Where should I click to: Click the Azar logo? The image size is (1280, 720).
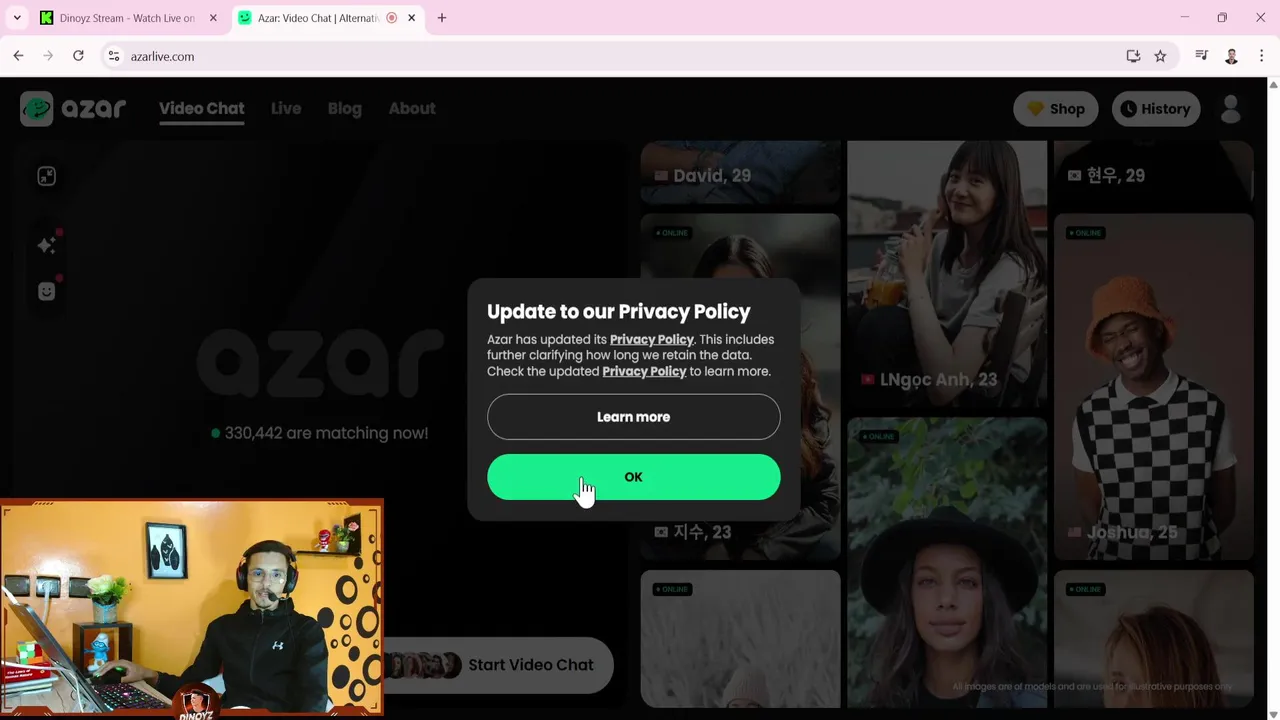pyautogui.click(x=73, y=108)
